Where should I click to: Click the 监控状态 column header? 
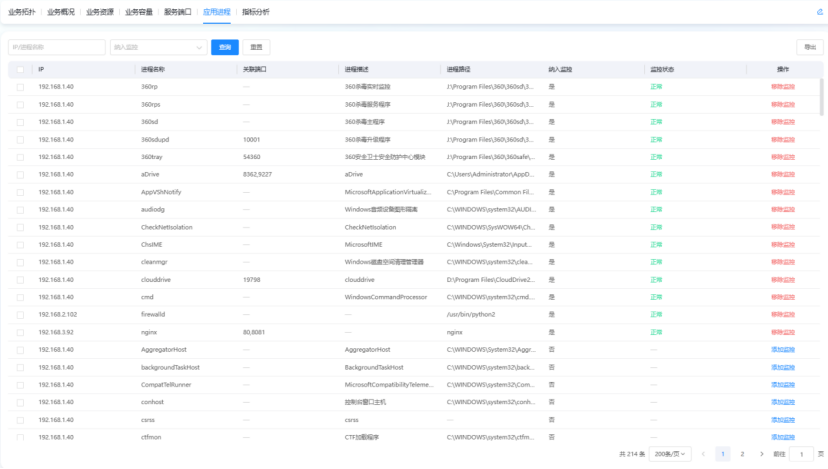tap(662, 69)
